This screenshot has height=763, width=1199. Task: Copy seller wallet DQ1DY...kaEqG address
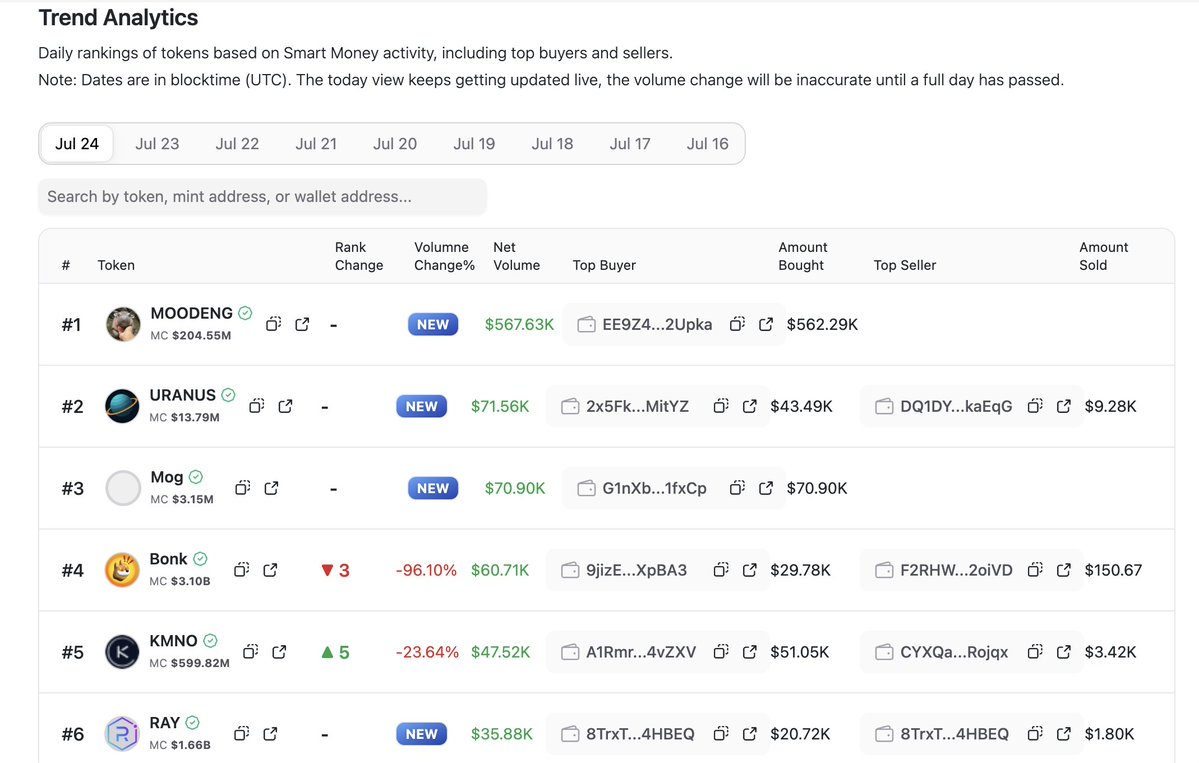point(1035,406)
